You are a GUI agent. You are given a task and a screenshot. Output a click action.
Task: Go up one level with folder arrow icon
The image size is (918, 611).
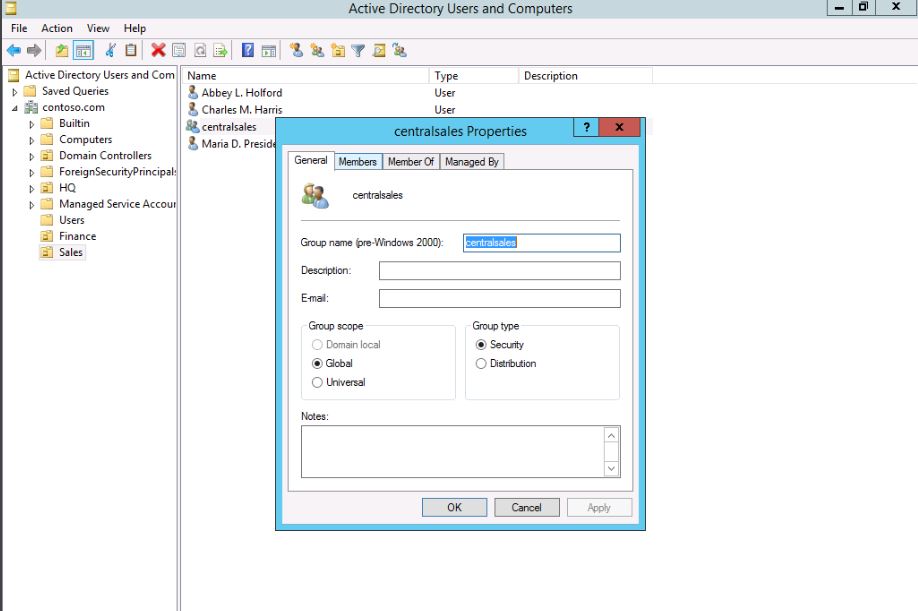61,51
